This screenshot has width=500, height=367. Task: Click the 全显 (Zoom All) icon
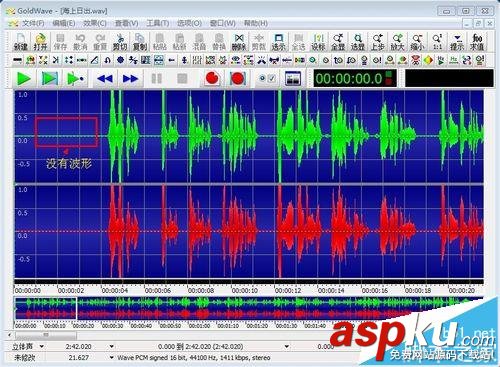click(338, 42)
